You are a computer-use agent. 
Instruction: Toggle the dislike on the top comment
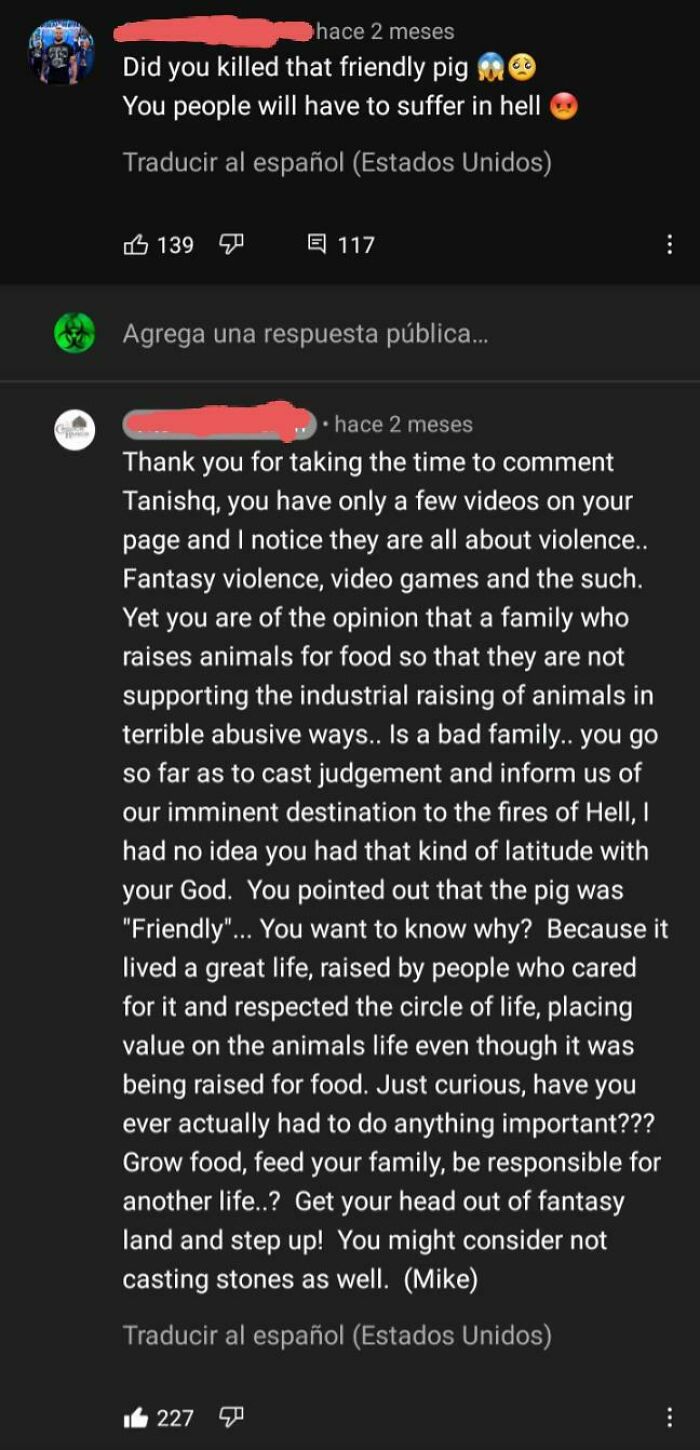click(231, 243)
